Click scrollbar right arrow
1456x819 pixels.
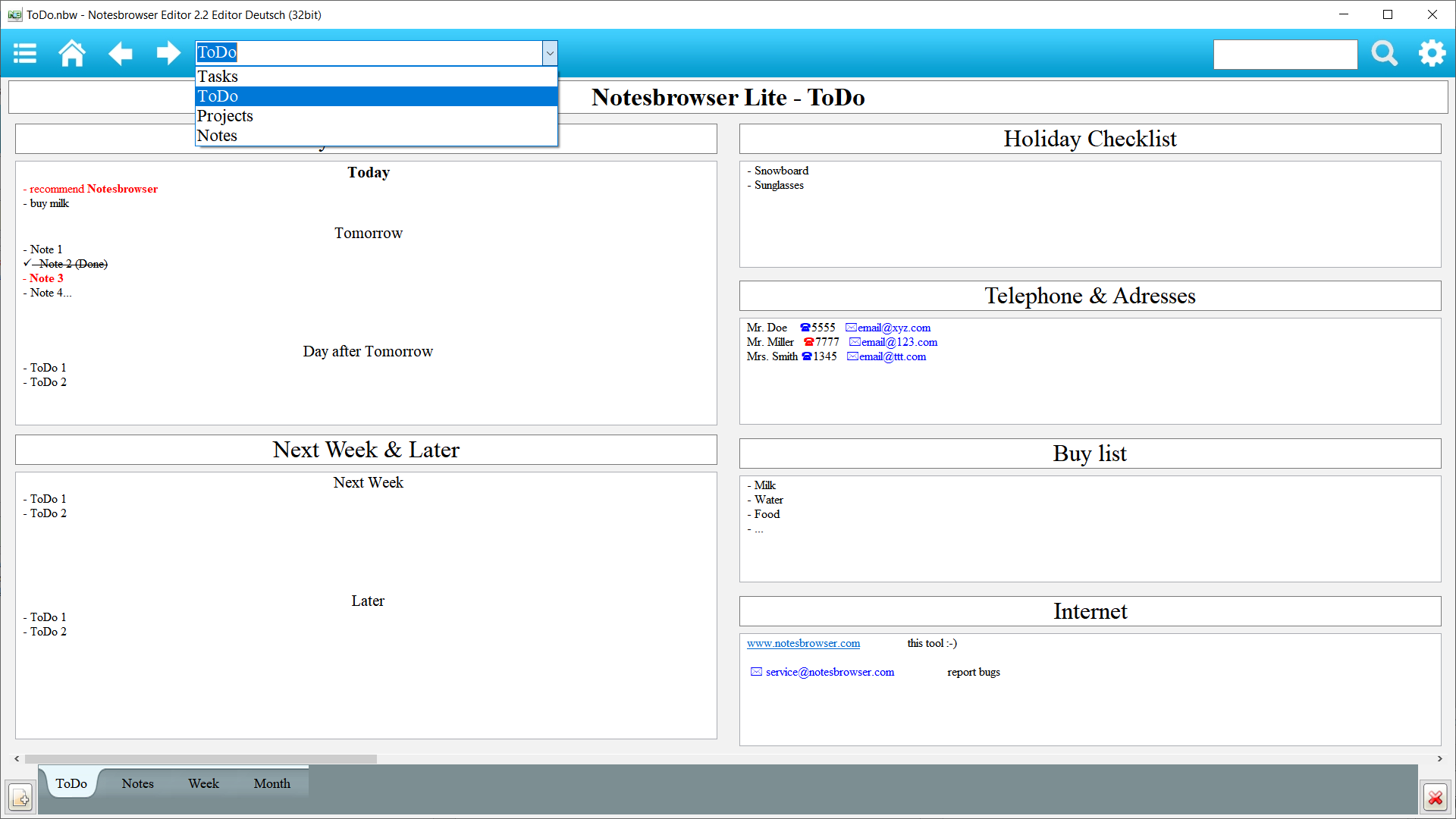click(1439, 758)
